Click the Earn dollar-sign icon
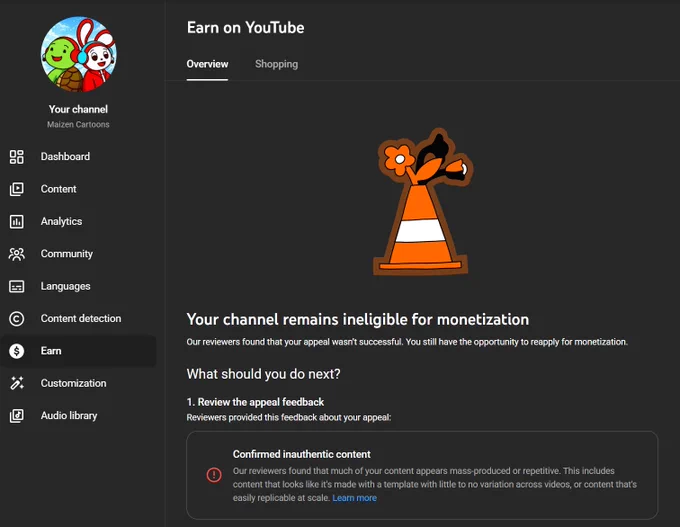Screen dimensions: 680x527 [16, 351]
